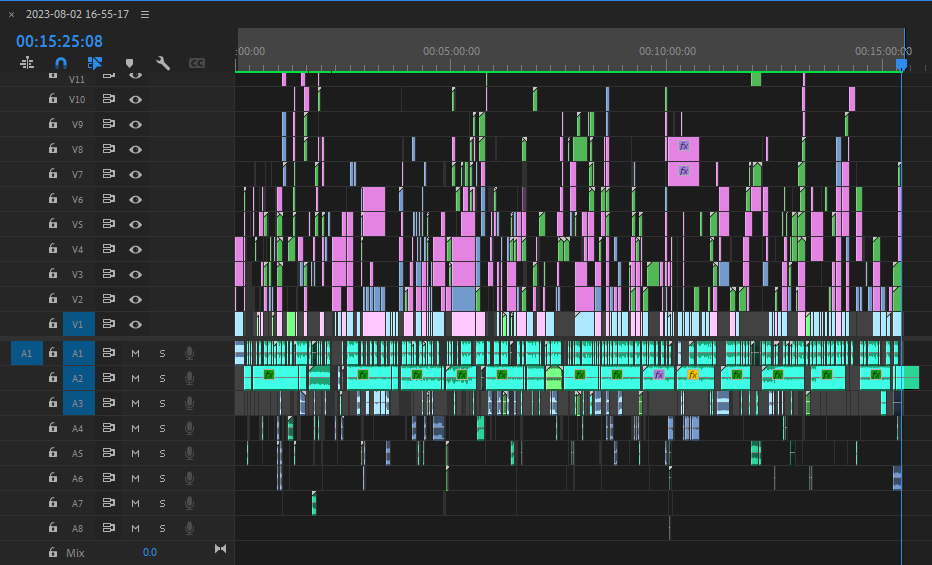
Task: Open Timeline display settings wrench
Action: click(x=163, y=63)
